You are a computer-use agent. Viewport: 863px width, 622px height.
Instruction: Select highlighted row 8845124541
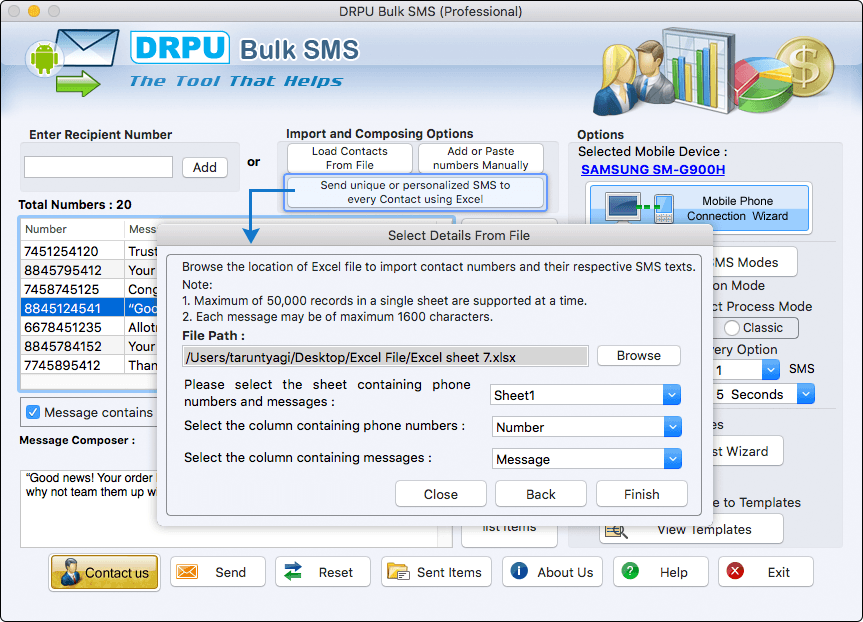[89, 308]
